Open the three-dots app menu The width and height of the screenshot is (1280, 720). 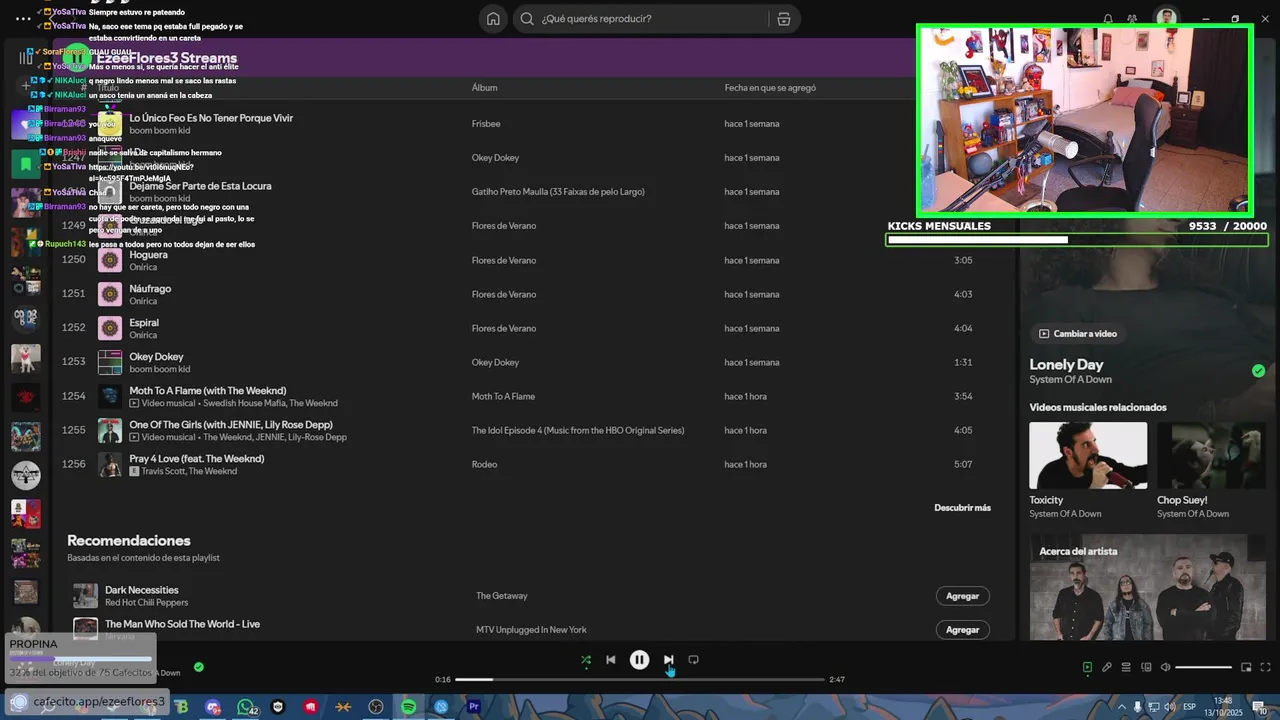pos(23,19)
